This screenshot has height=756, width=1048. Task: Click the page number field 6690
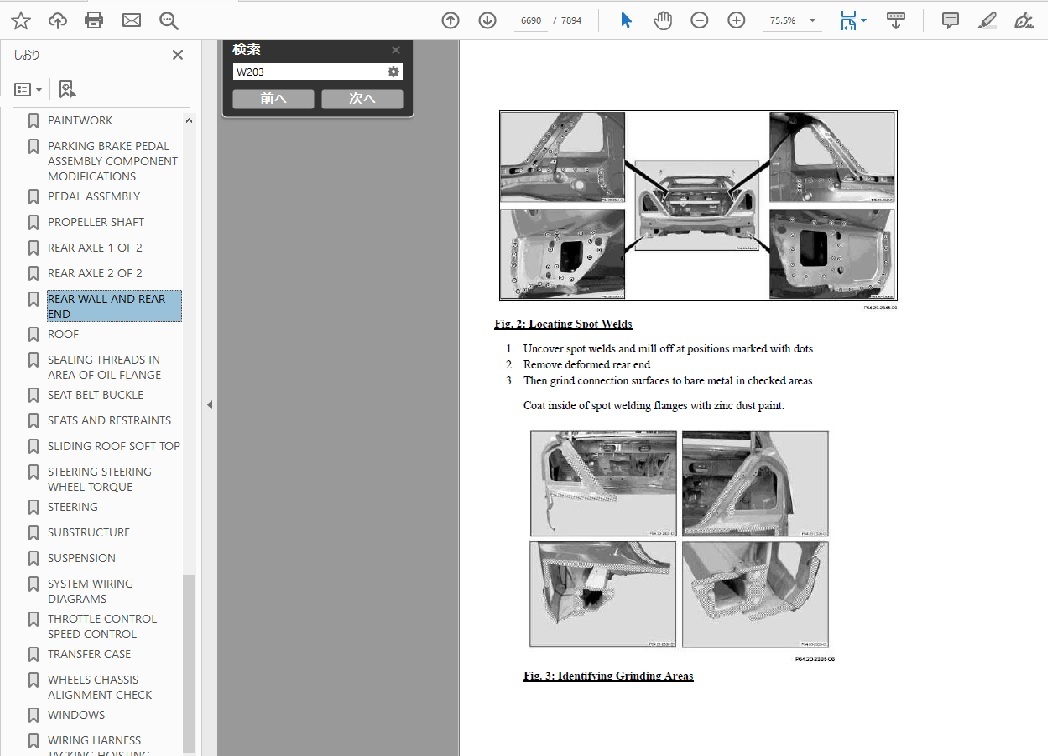coord(531,21)
